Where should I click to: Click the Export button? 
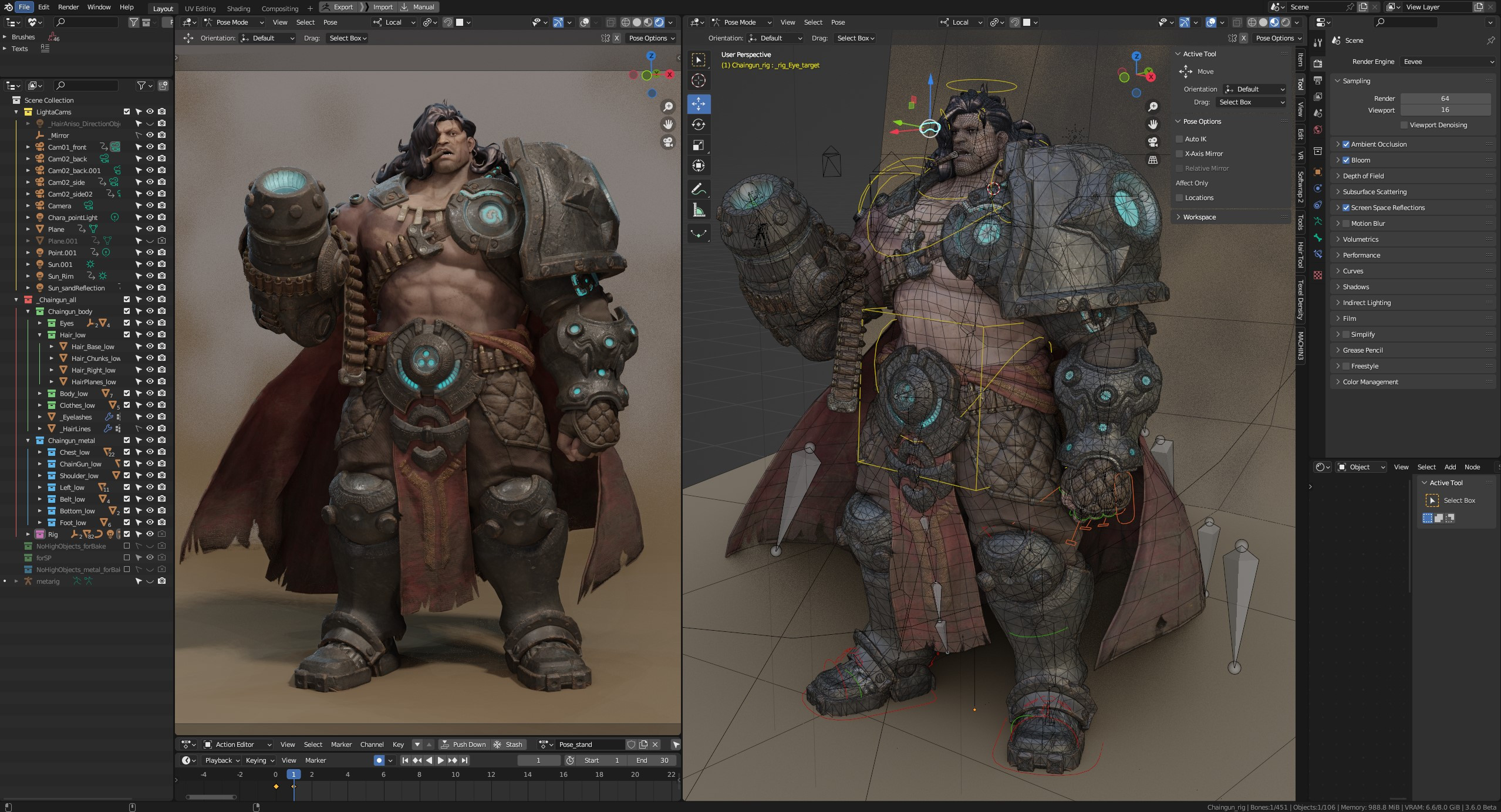(339, 7)
